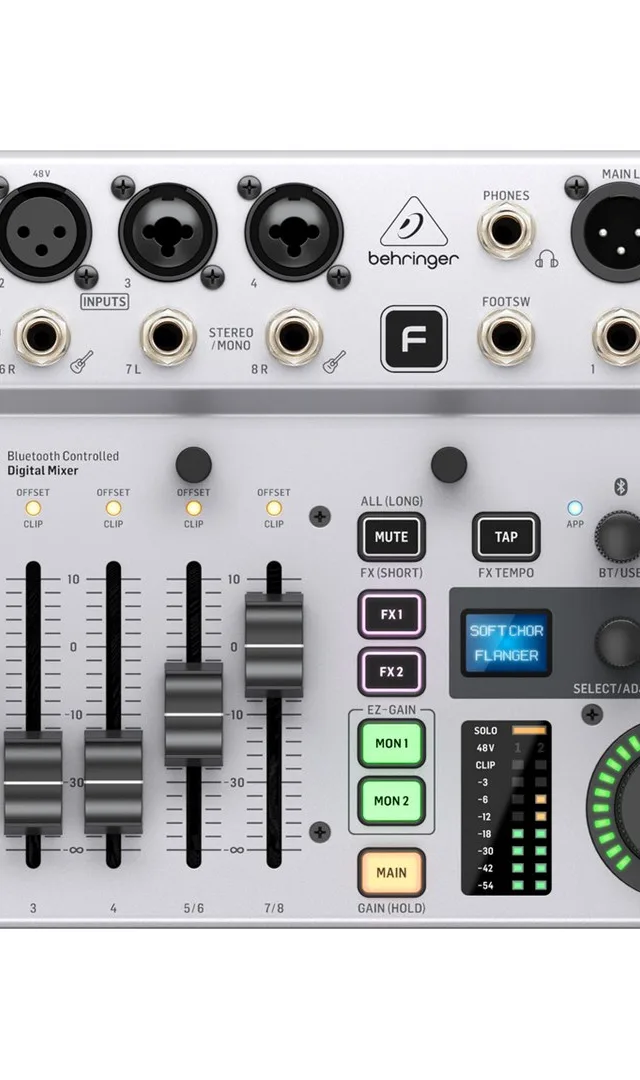The height and width of the screenshot is (1080, 640).
Task: Select the FX 2 button
Action: (391, 672)
